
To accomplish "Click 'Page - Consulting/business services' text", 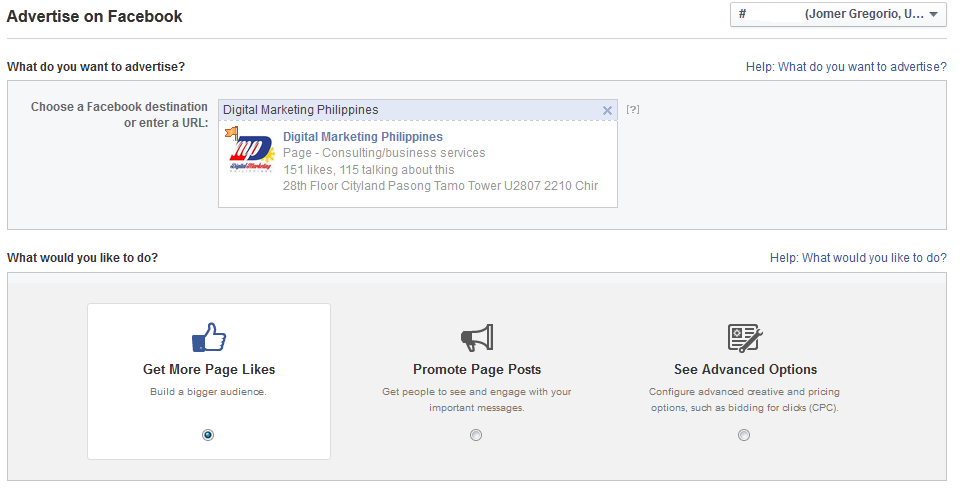I will [384, 153].
